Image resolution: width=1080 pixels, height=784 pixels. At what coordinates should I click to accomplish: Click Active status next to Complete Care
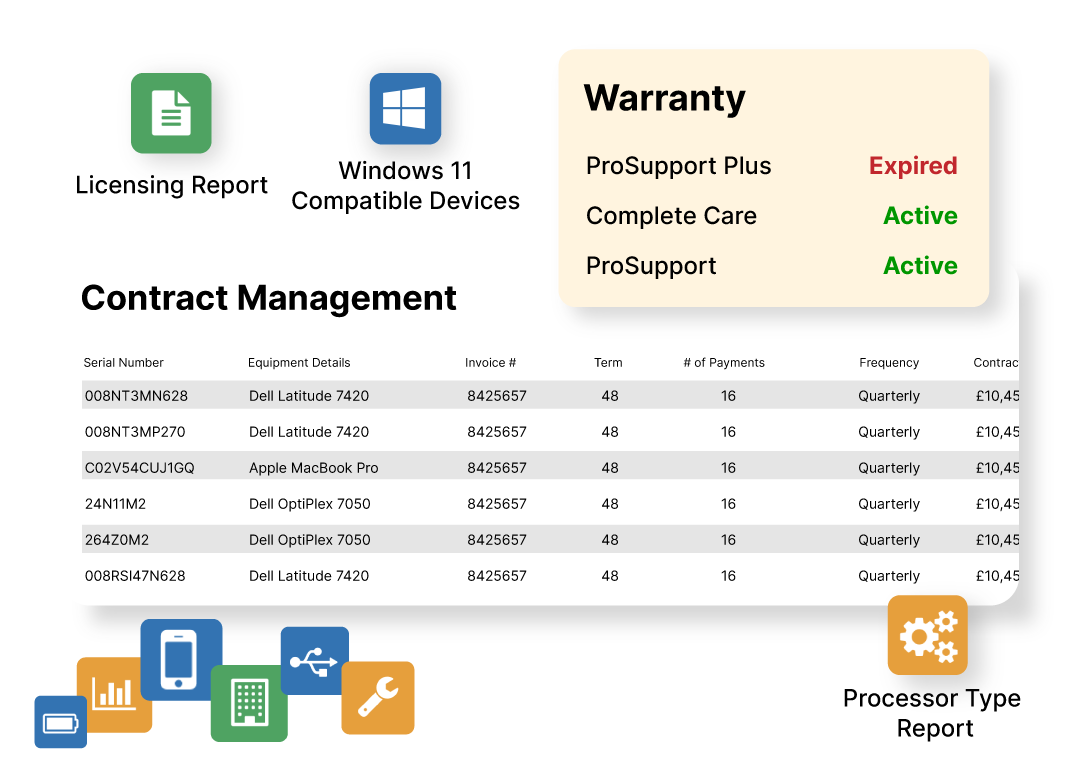920,216
